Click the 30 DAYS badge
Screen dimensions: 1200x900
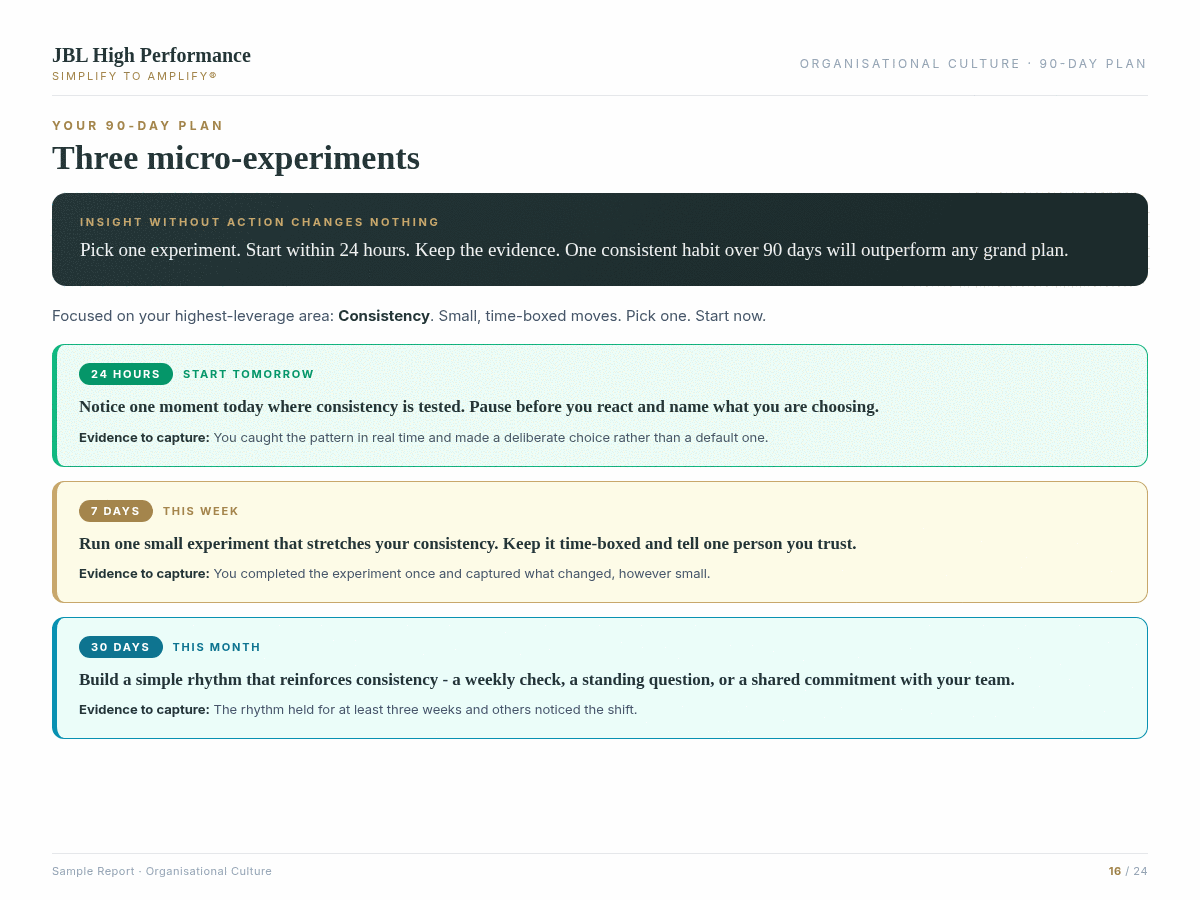click(x=121, y=647)
